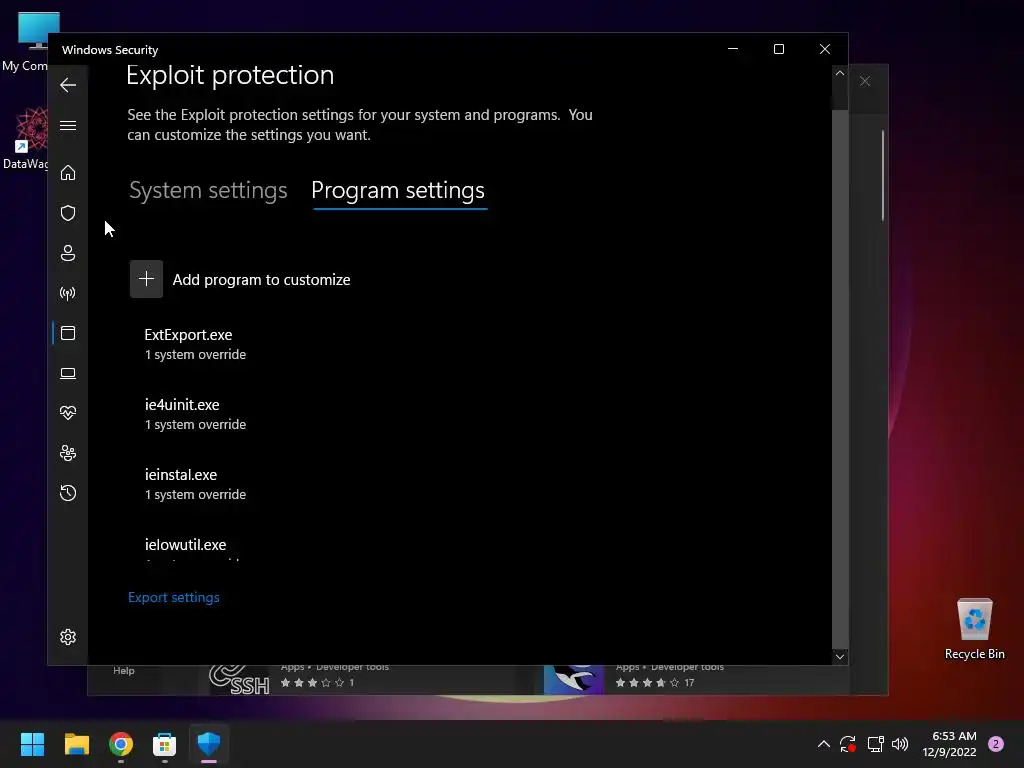Open the hamburger navigation menu
Screen dimensions: 1024x768
68,125
